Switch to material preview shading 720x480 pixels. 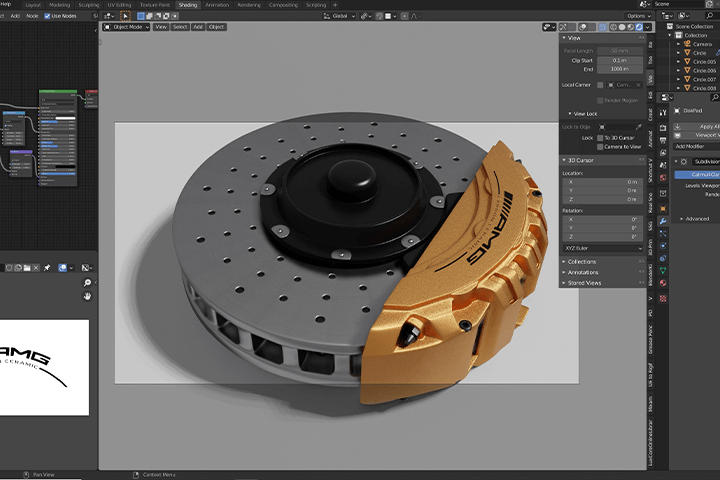click(630, 27)
